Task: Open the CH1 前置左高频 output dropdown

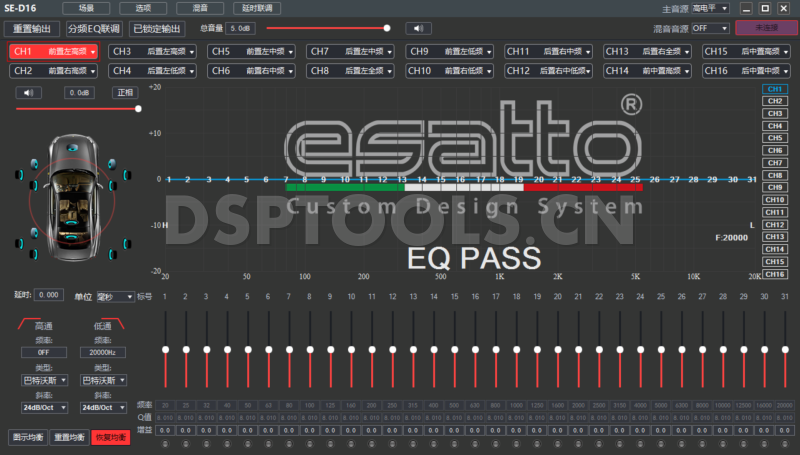Action: (53, 52)
